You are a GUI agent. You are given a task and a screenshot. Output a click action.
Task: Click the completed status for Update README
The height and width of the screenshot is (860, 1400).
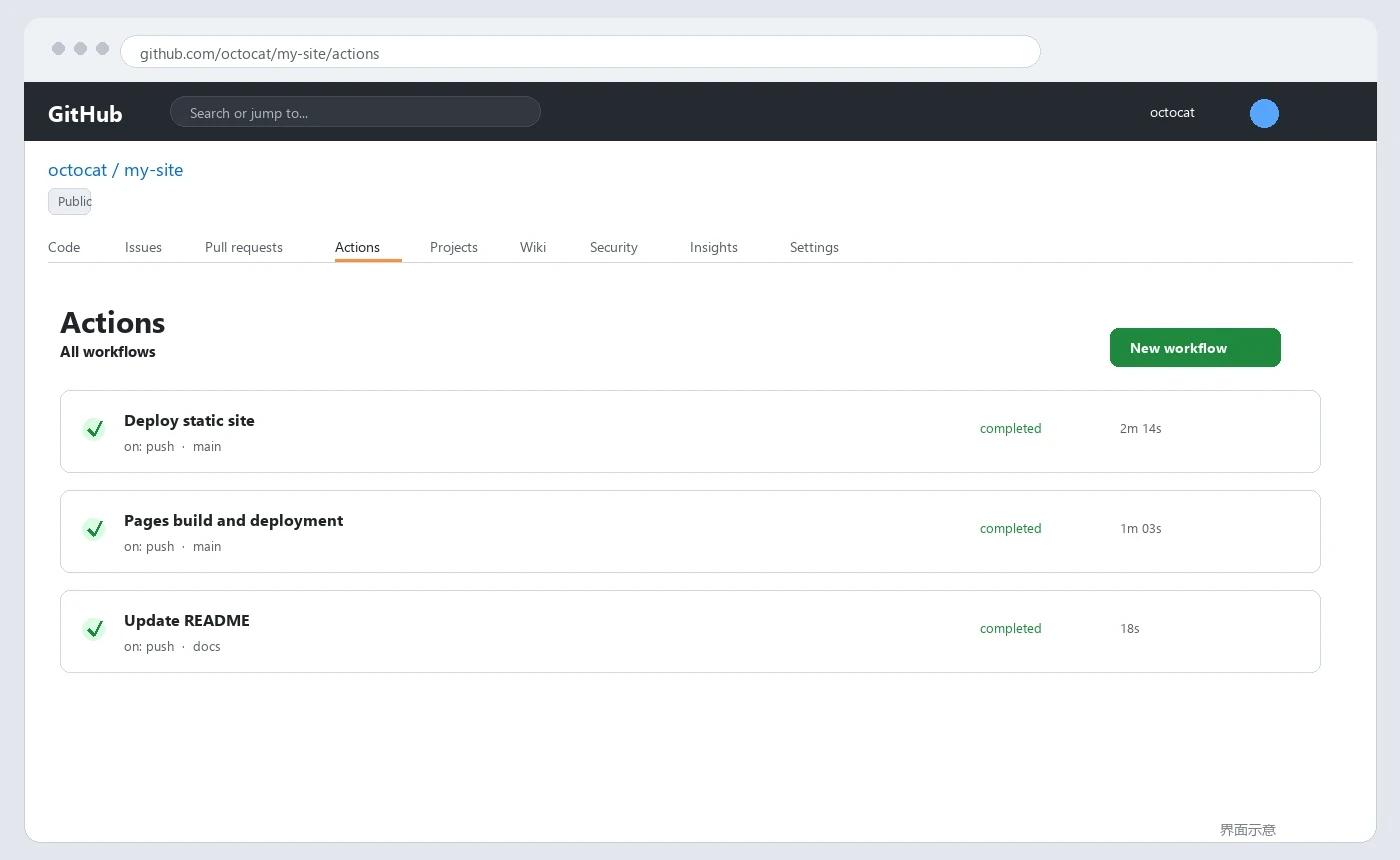(x=1011, y=629)
